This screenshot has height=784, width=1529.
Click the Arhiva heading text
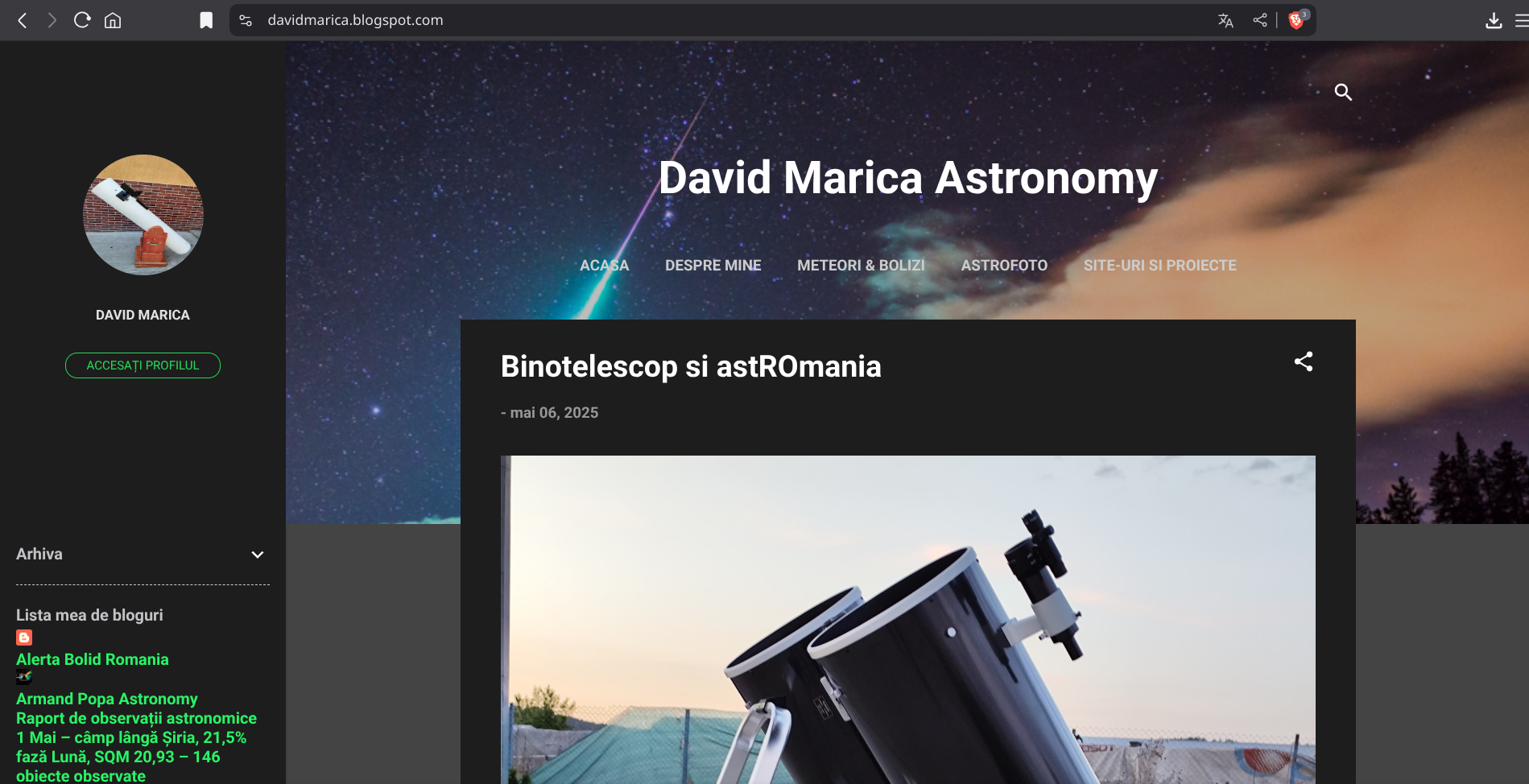(x=39, y=554)
